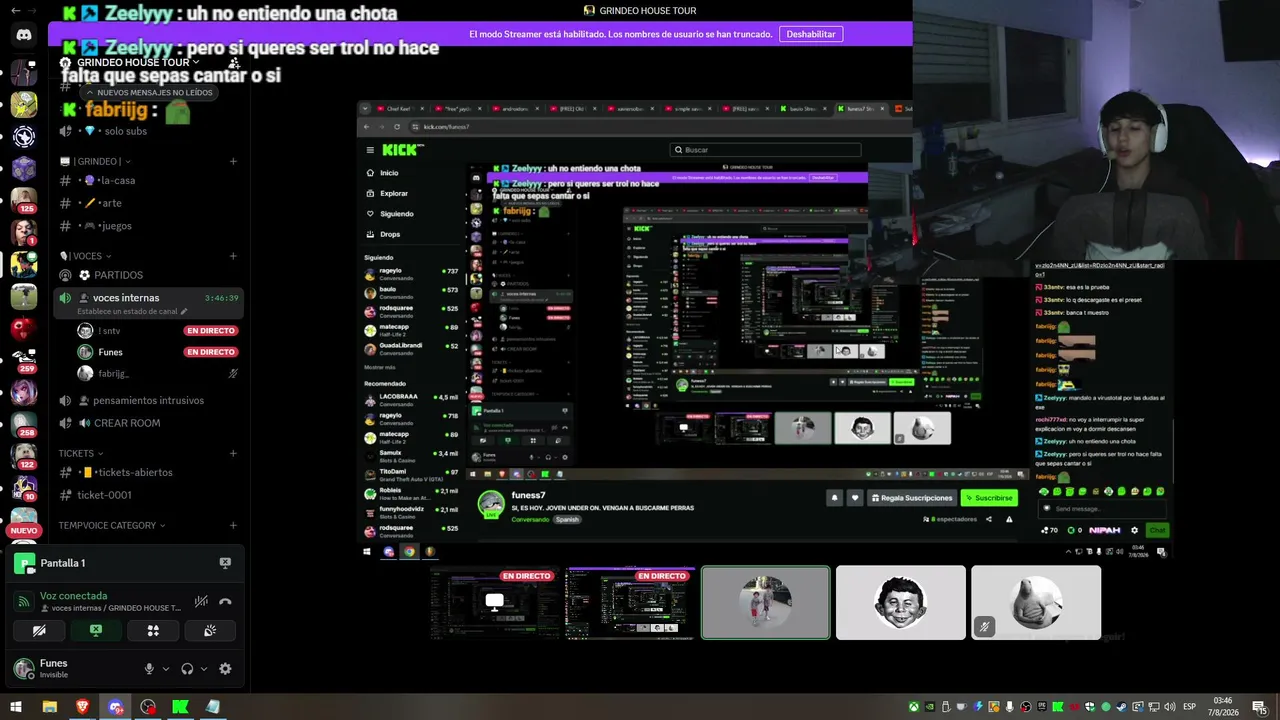The height and width of the screenshot is (720, 1280).
Task: Turn on camera in voice panel
Action: (x=39, y=631)
